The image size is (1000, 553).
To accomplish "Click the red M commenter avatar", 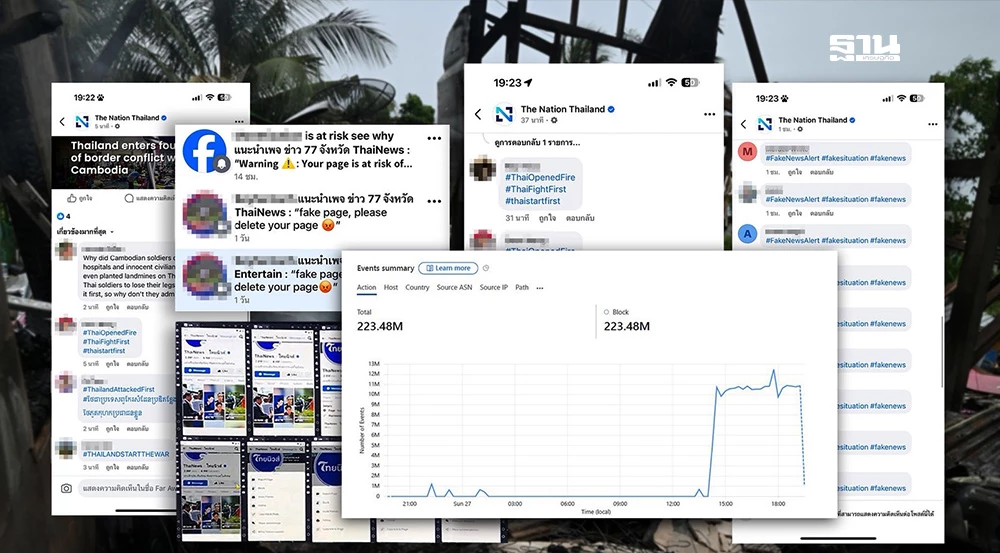I will pyautogui.click(x=746, y=152).
